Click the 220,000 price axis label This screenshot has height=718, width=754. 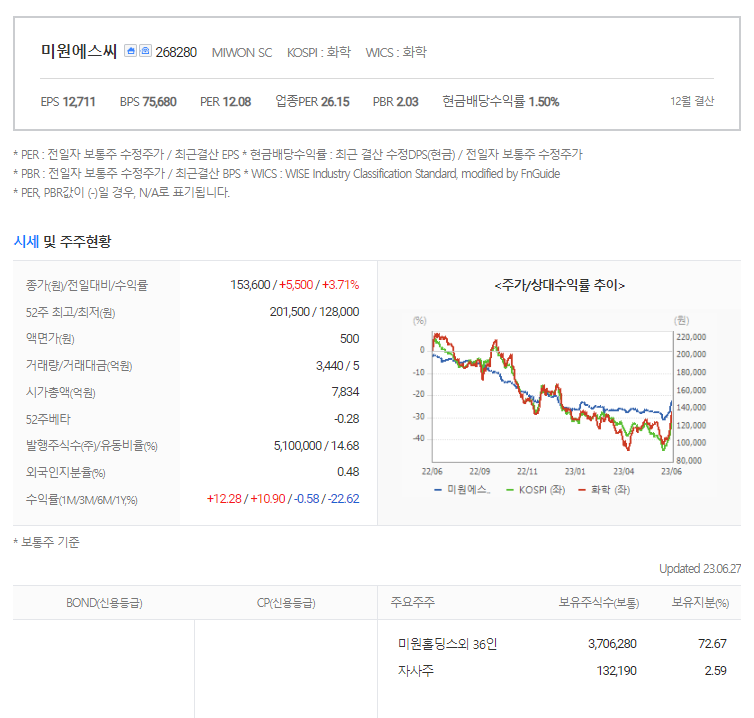pos(691,337)
